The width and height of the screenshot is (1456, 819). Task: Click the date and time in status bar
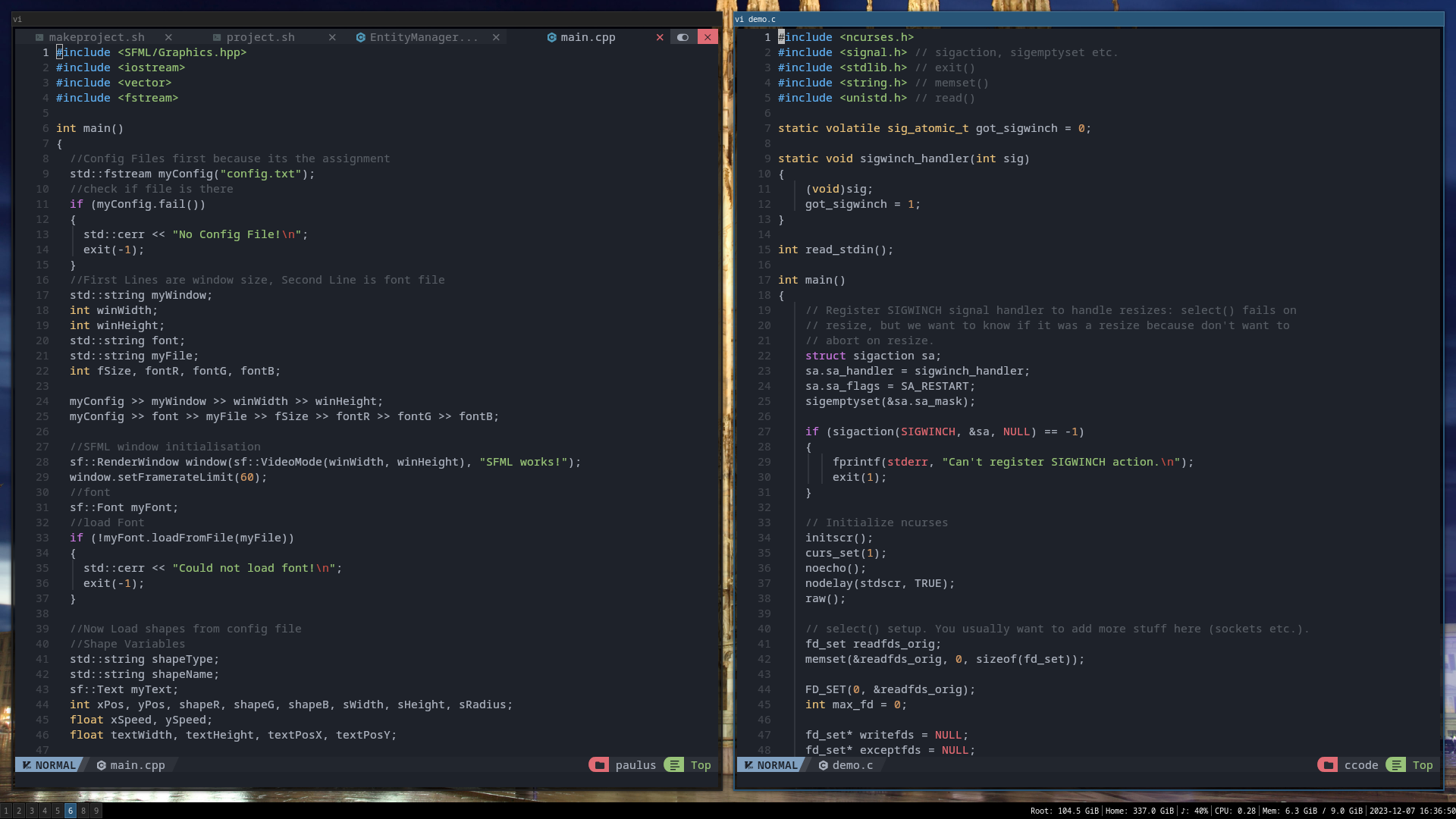pos(1411,811)
